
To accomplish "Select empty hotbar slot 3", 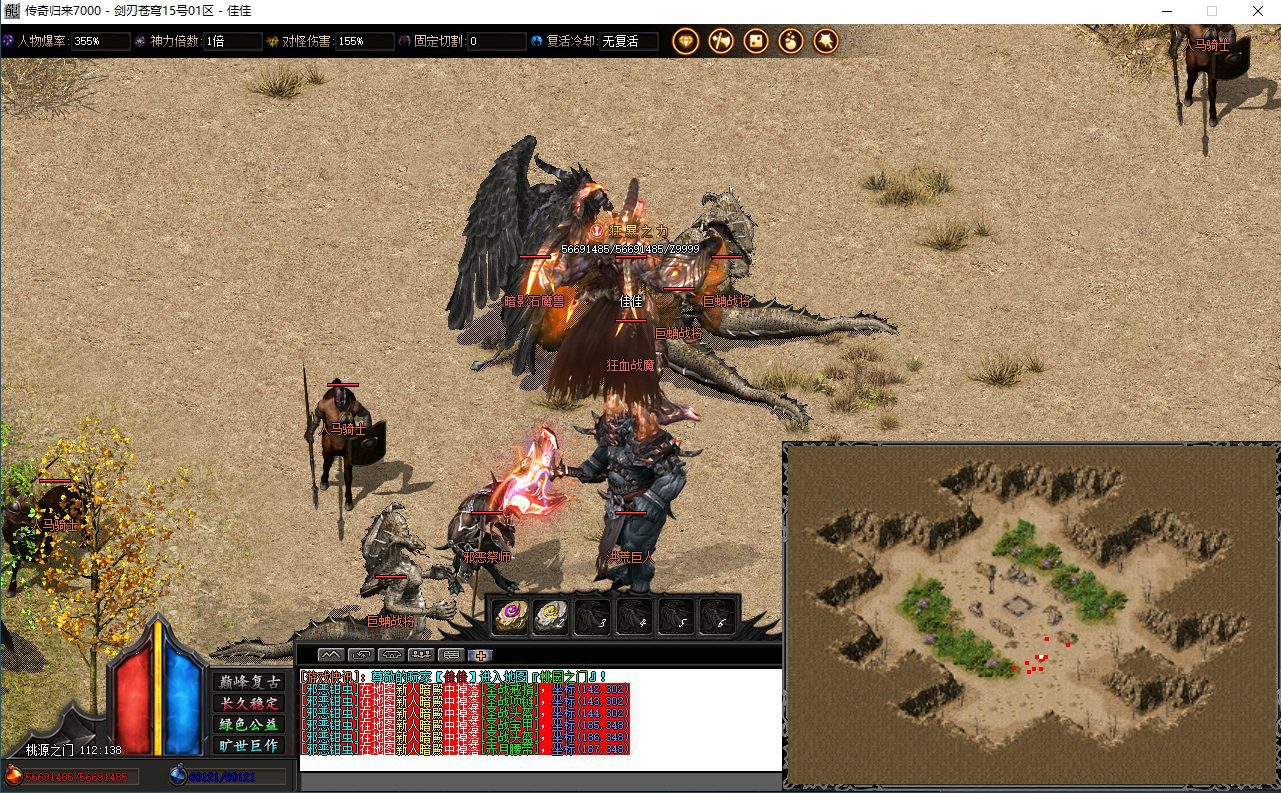I will (593, 615).
